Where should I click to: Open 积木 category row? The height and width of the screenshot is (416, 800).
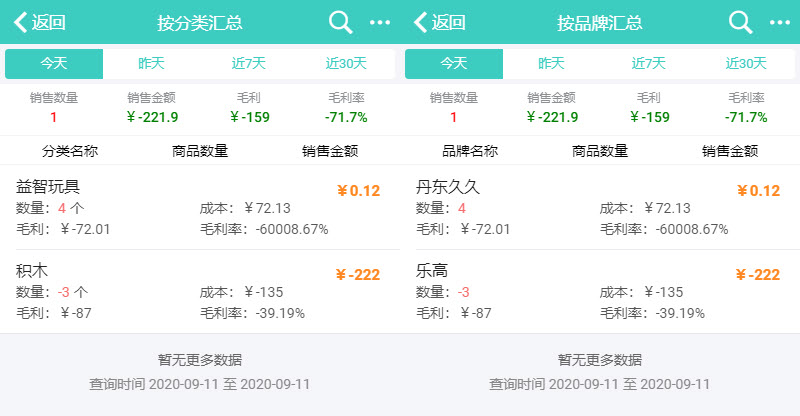point(200,292)
